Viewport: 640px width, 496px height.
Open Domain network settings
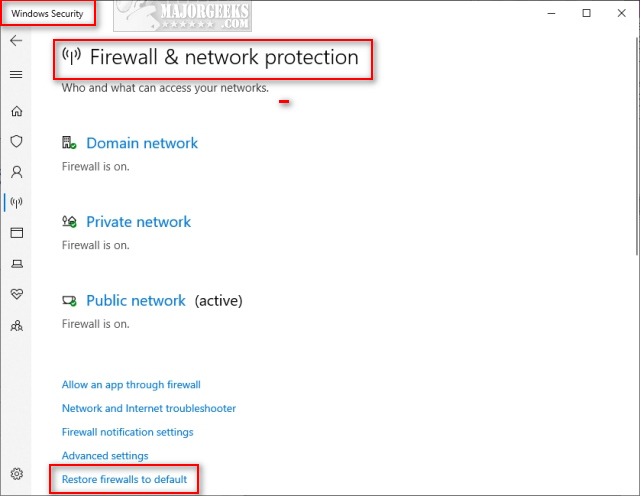pyautogui.click(x=142, y=143)
